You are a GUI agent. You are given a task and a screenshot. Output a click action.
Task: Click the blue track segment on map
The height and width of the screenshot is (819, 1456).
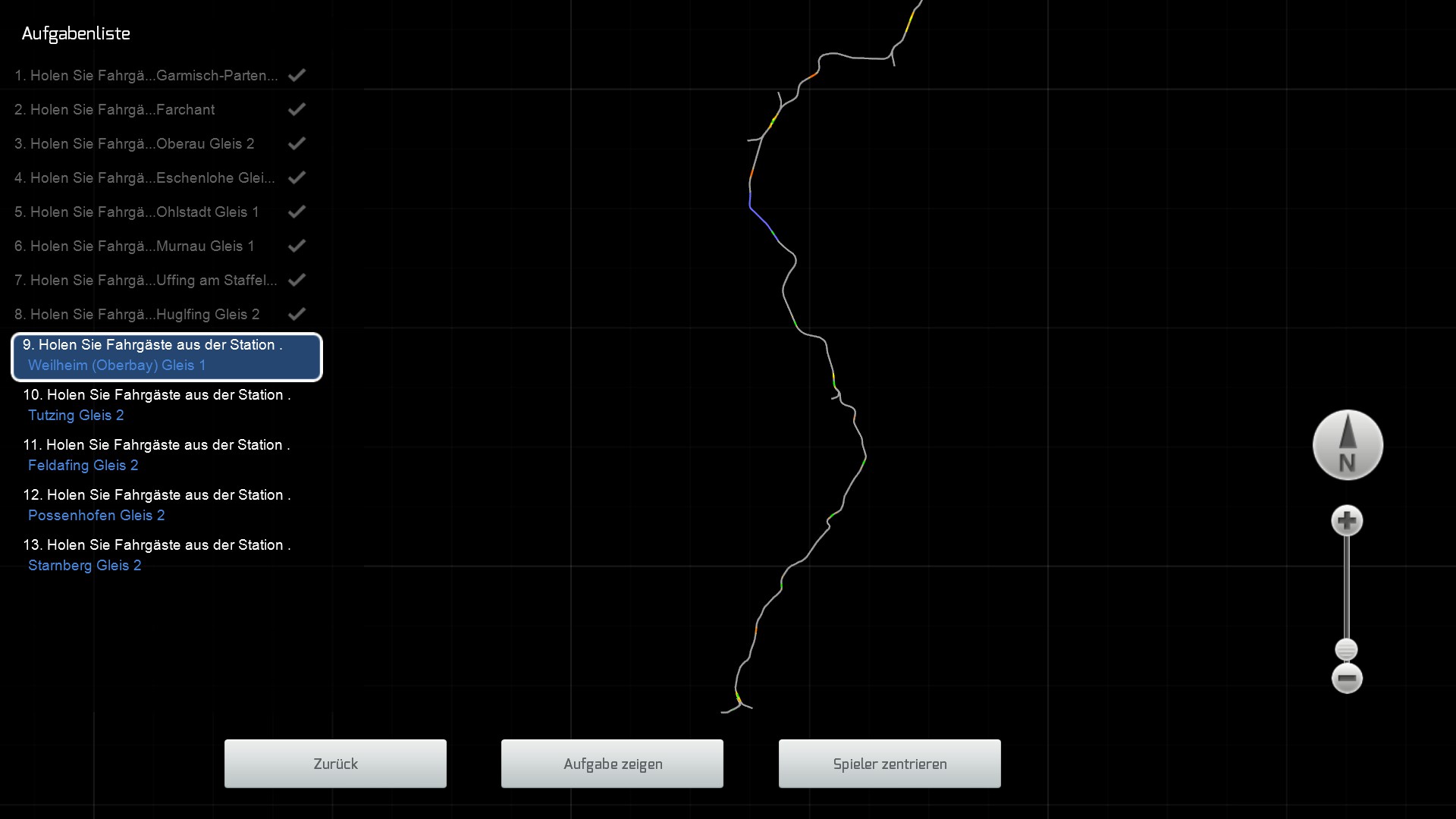pos(759,217)
